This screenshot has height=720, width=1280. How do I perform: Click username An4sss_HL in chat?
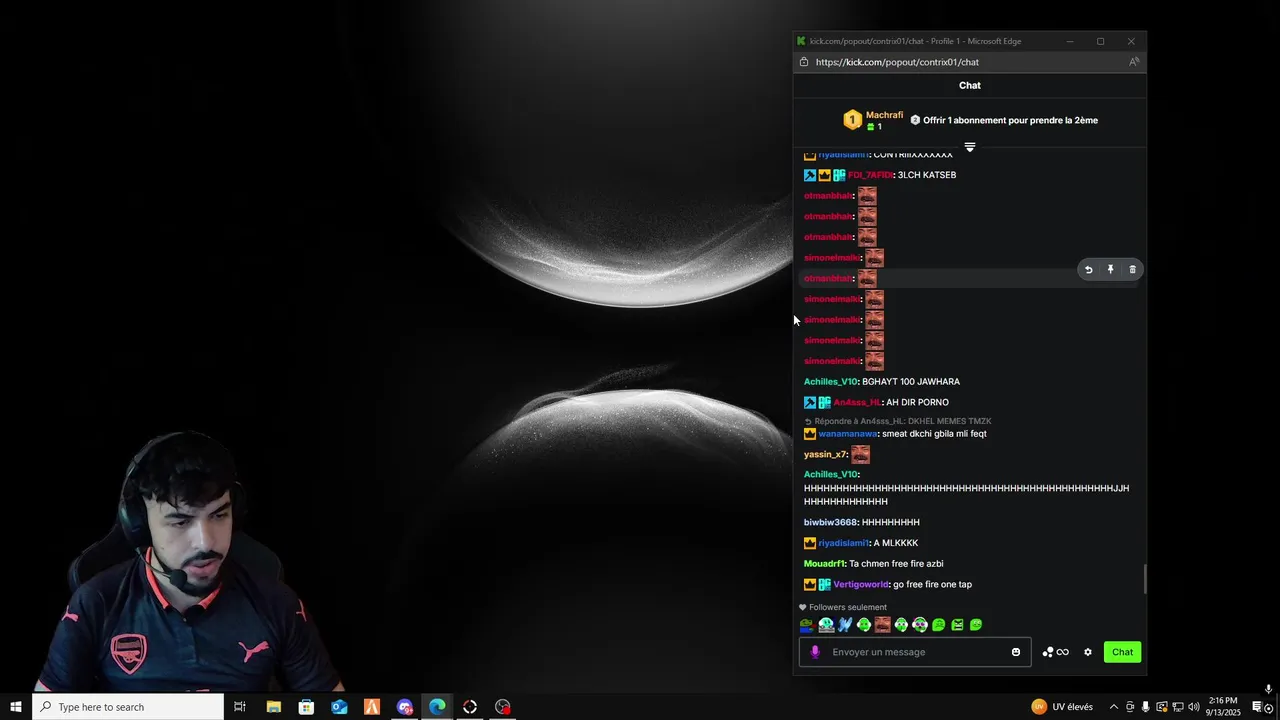pos(857,402)
